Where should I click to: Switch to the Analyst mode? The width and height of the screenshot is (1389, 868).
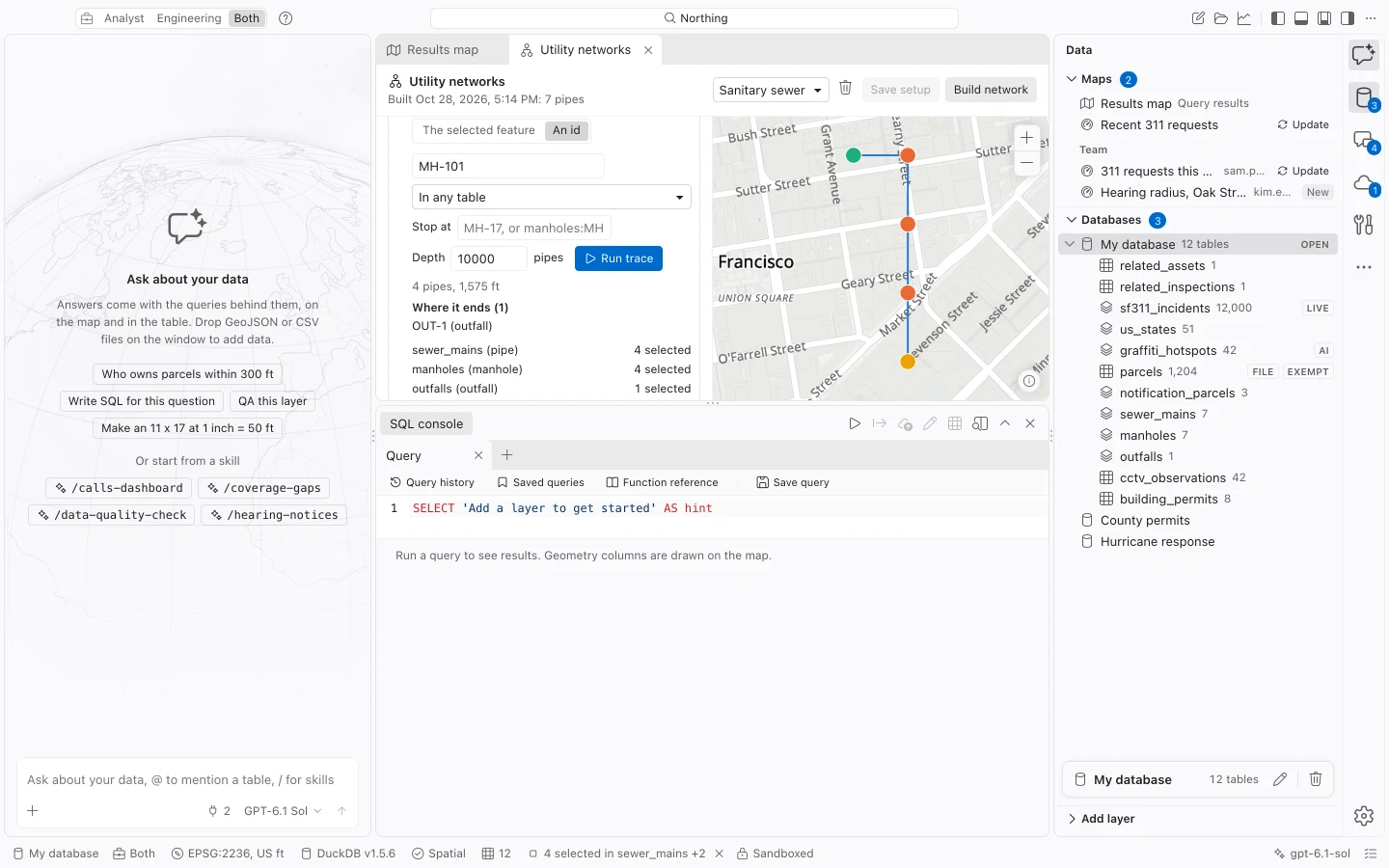point(124,18)
